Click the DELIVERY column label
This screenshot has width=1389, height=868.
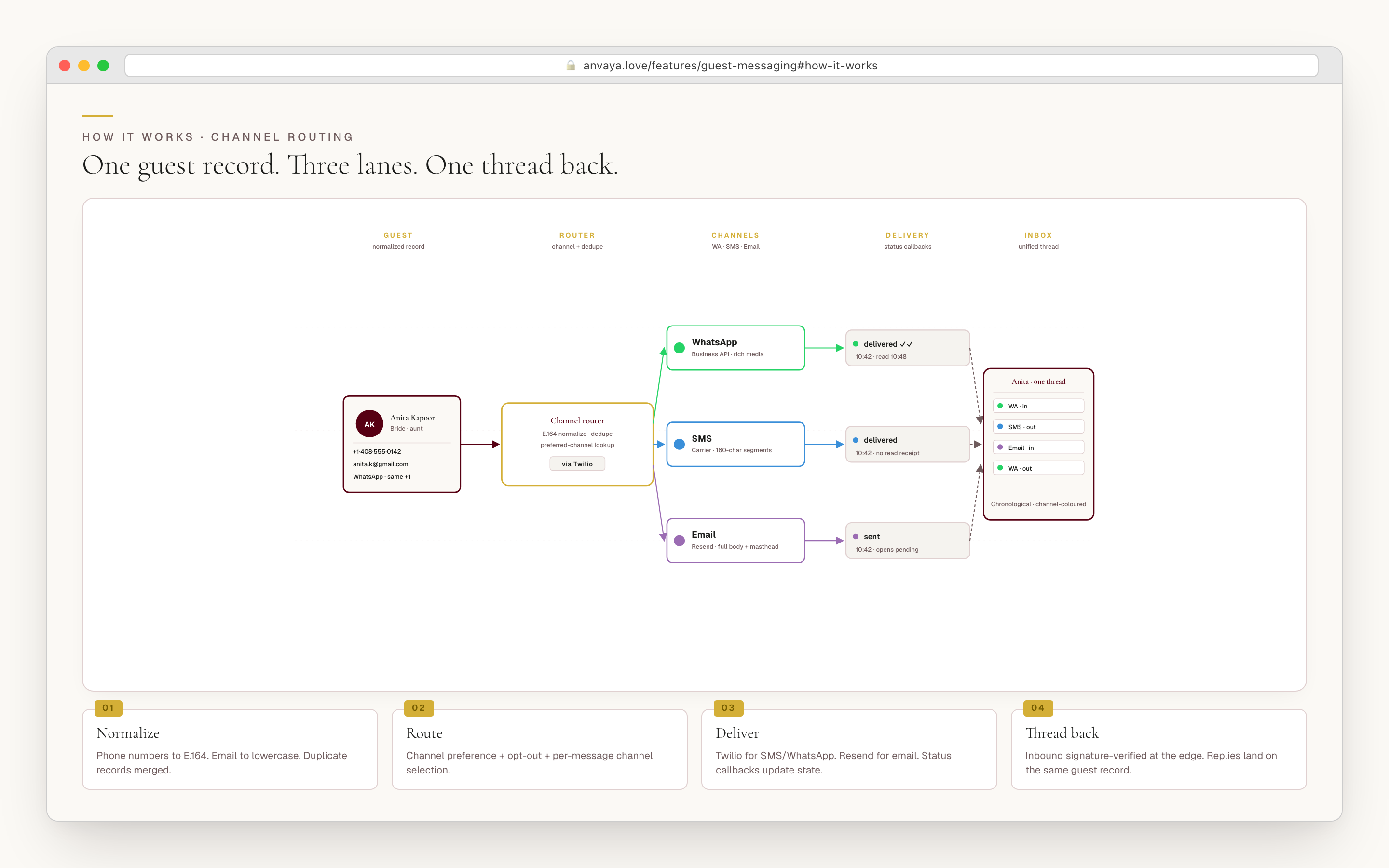908,235
